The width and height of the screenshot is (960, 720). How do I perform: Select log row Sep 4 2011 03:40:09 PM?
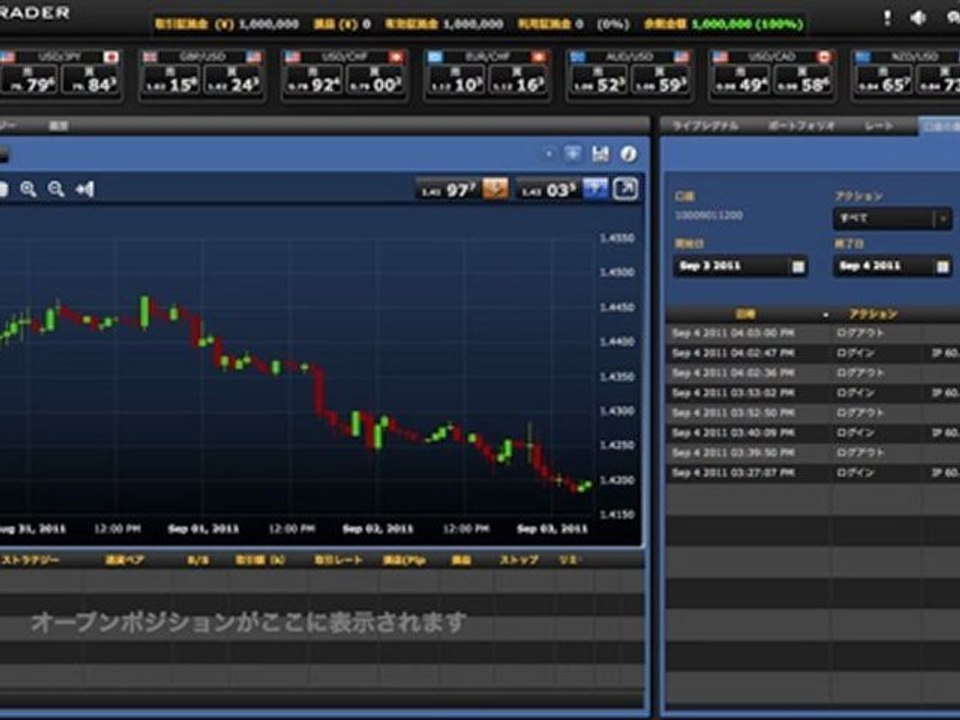coord(813,433)
